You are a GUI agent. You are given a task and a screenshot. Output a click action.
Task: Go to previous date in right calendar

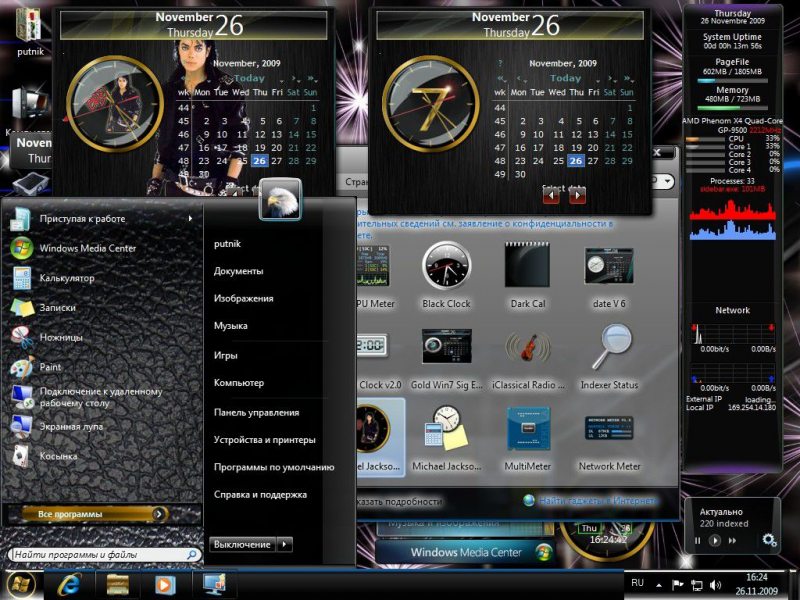551,195
